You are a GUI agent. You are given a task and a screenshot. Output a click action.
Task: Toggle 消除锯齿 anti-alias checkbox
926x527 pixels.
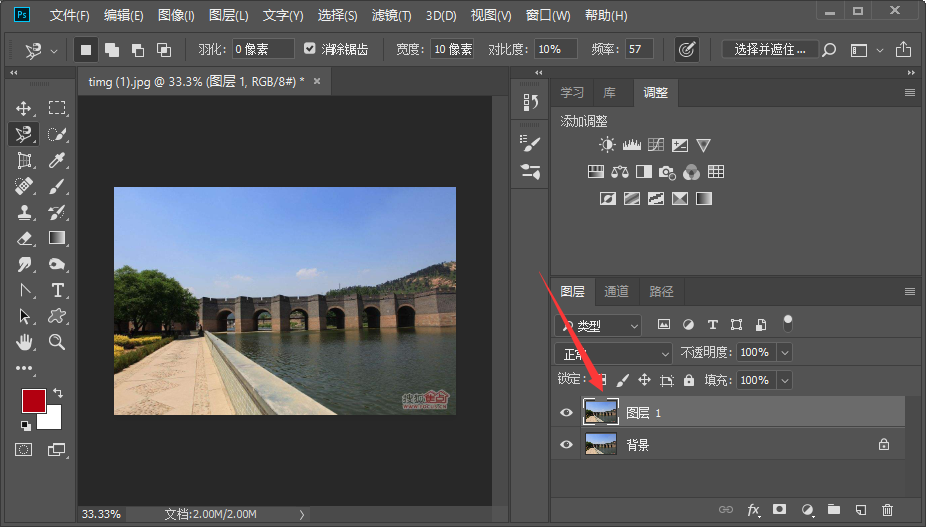click(x=309, y=48)
